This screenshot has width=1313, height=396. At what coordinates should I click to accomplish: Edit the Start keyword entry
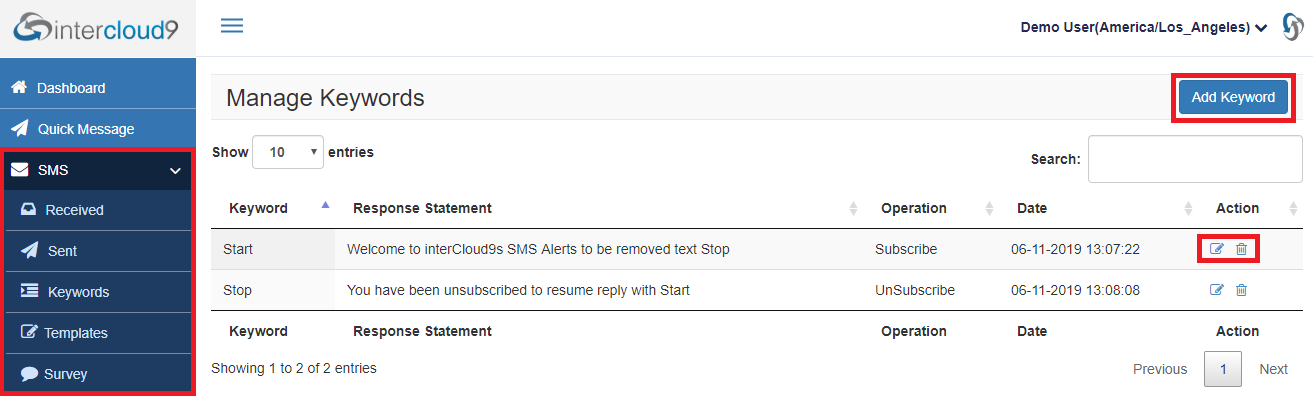pos(1217,249)
